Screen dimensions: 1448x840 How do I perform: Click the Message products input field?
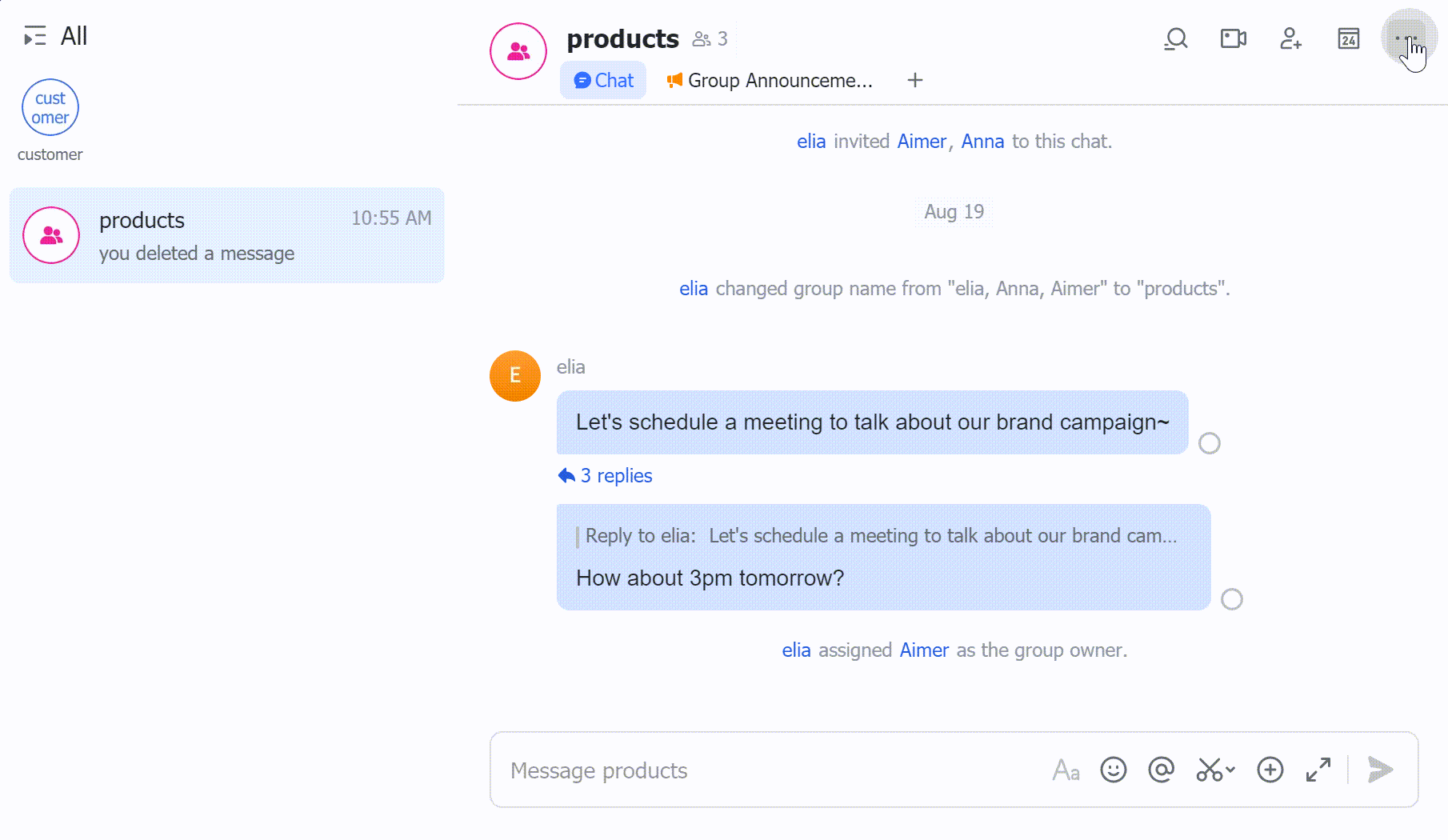coord(720,770)
